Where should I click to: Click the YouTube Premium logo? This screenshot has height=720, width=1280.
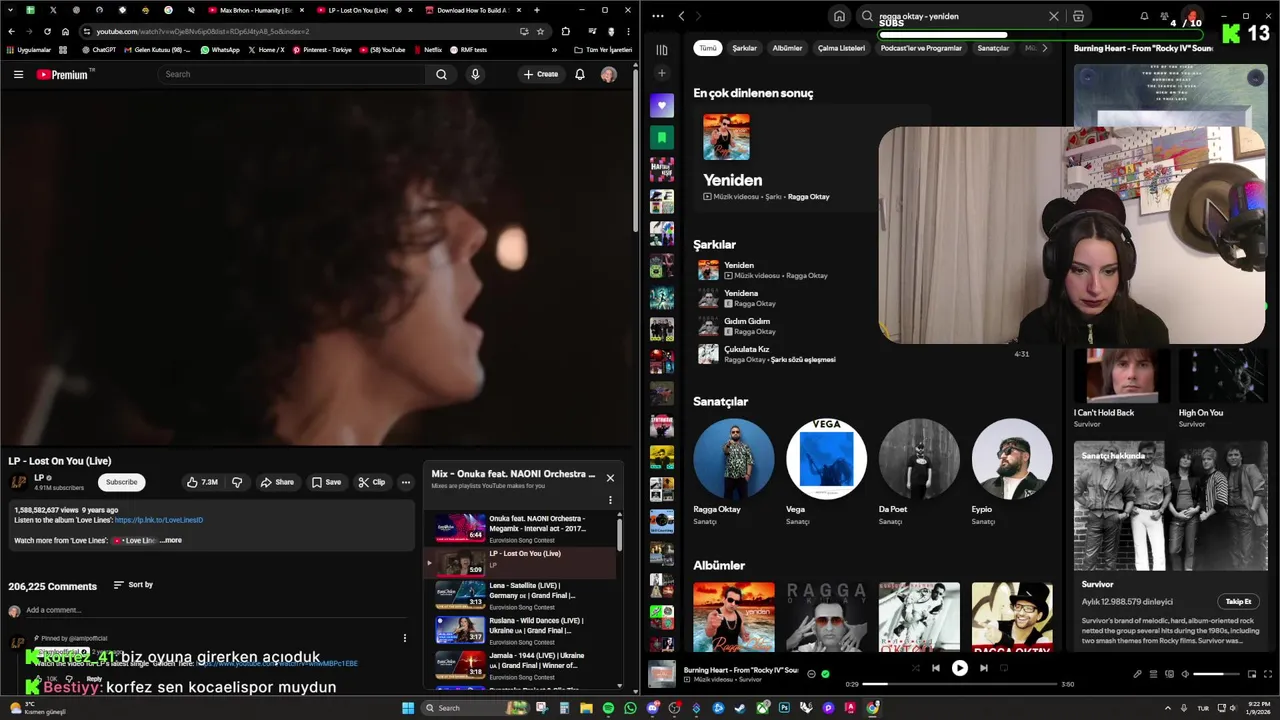(x=62, y=74)
